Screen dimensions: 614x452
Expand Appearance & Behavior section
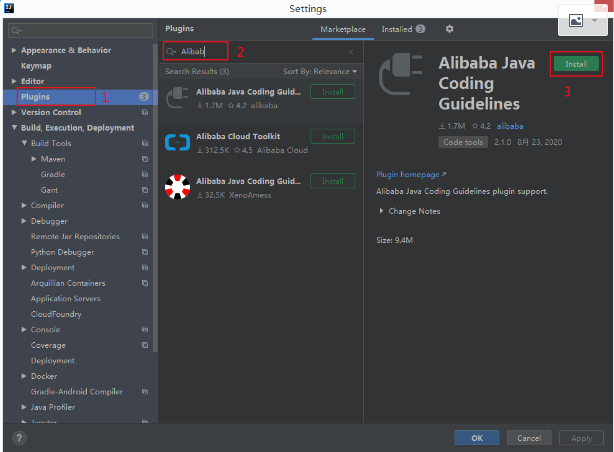[x=14, y=50]
